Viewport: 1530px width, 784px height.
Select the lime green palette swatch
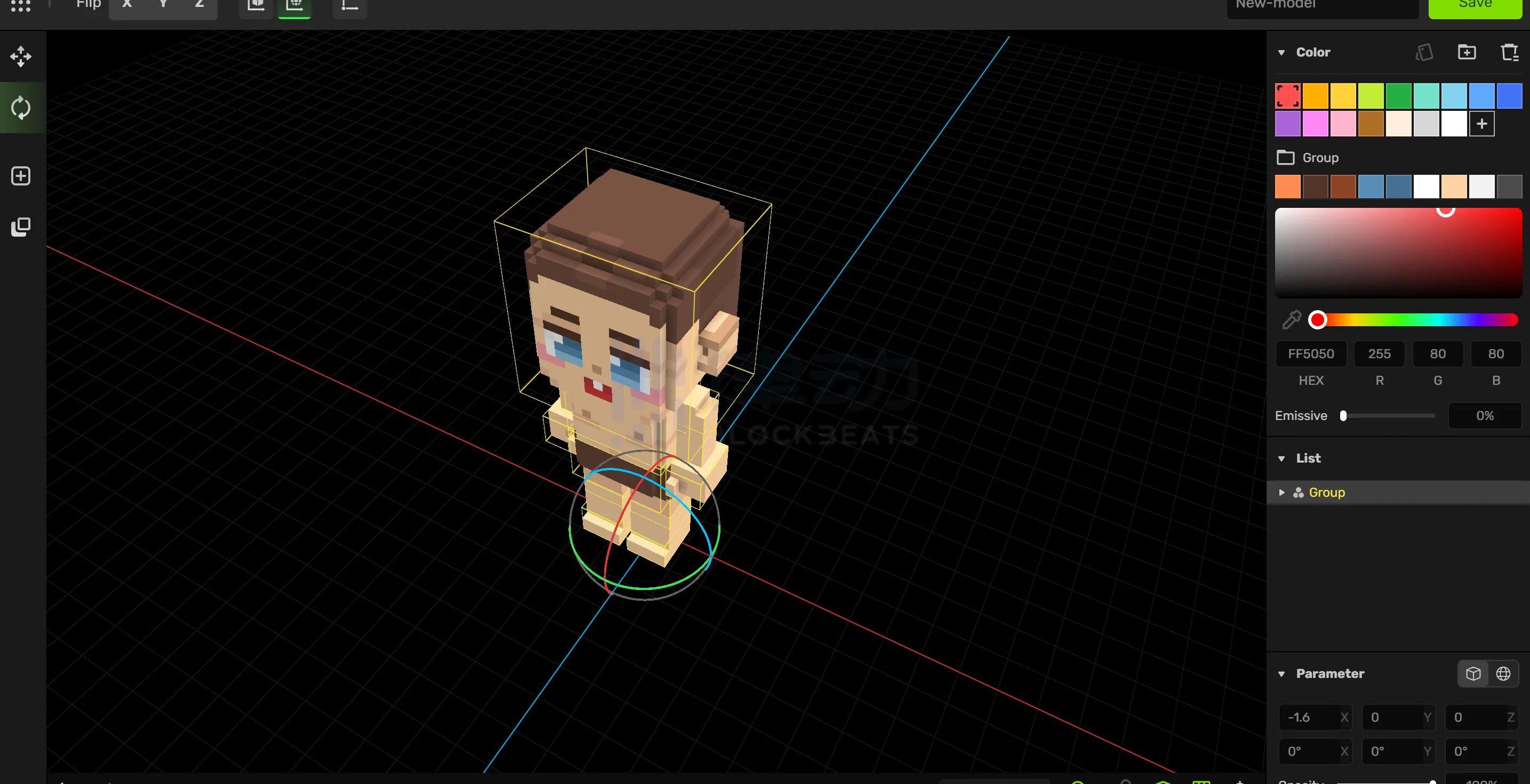click(1371, 96)
